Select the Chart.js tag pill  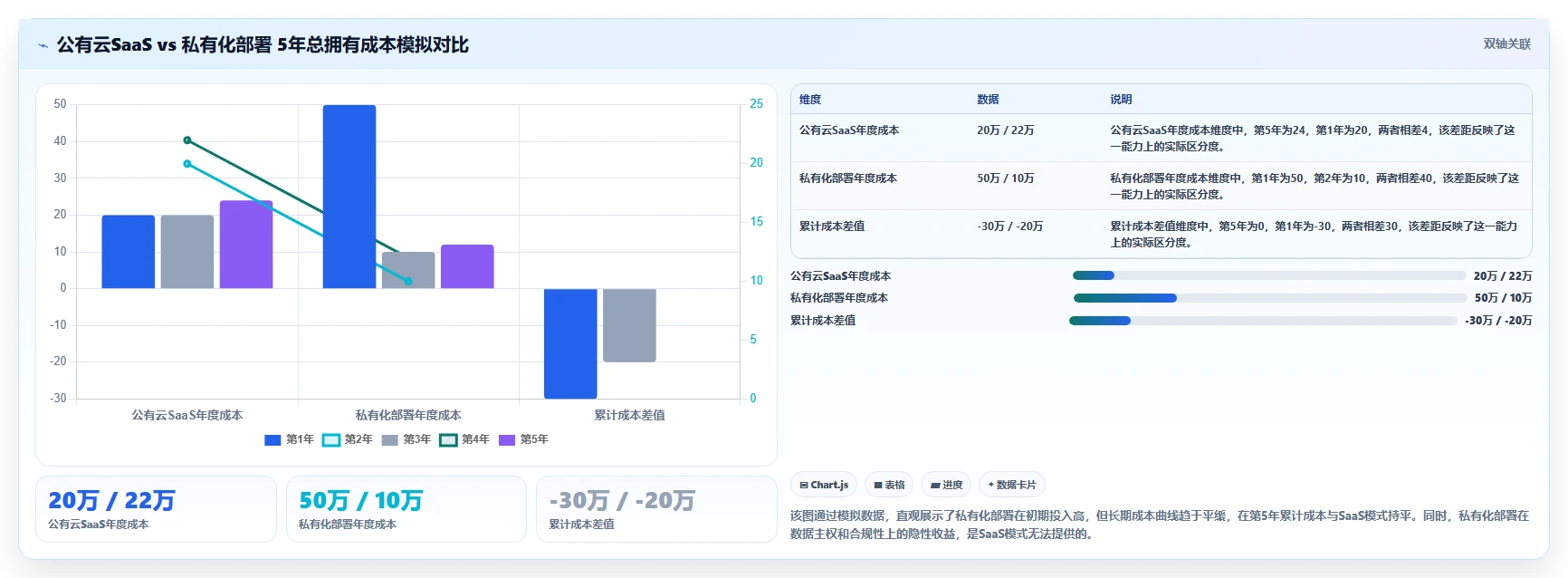click(824, 485)
